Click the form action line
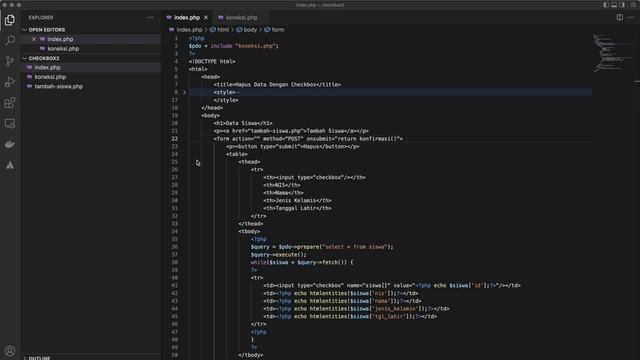This screenshot has height=360, width=640. (x=308, y=139)
